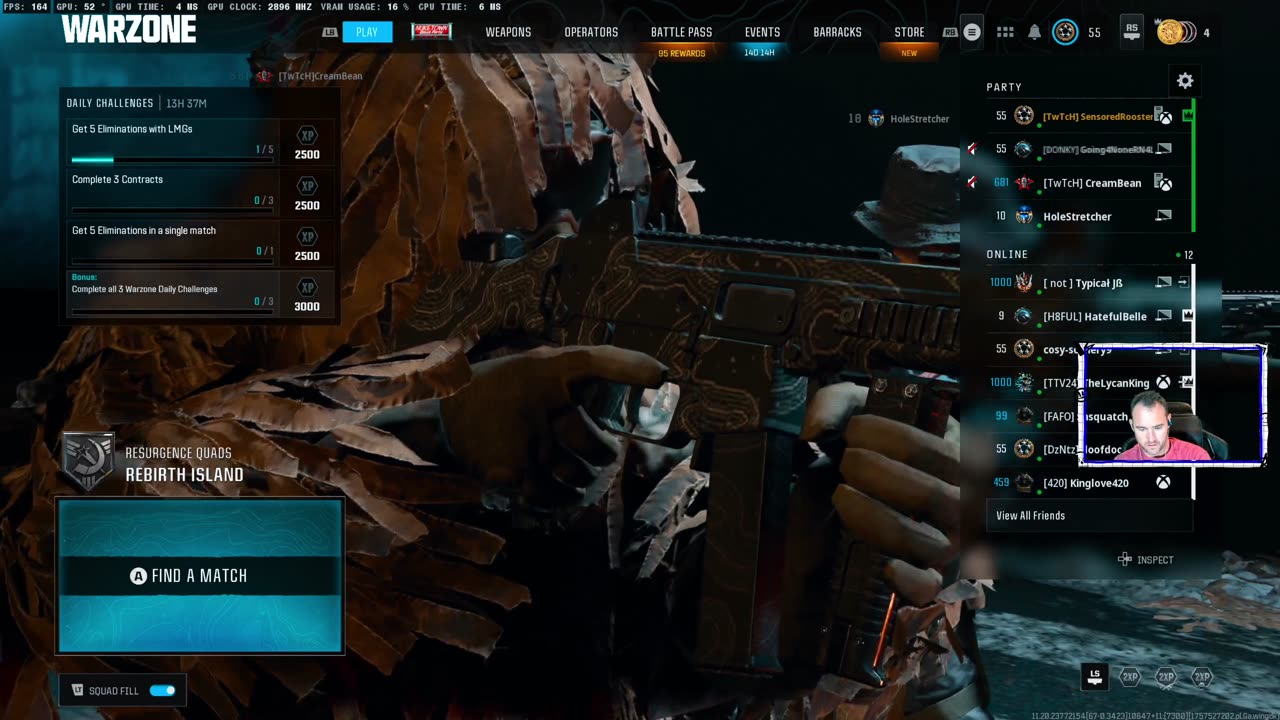Open the round hamburger menu icon
Screen dimensions: 1280x720
972,32
